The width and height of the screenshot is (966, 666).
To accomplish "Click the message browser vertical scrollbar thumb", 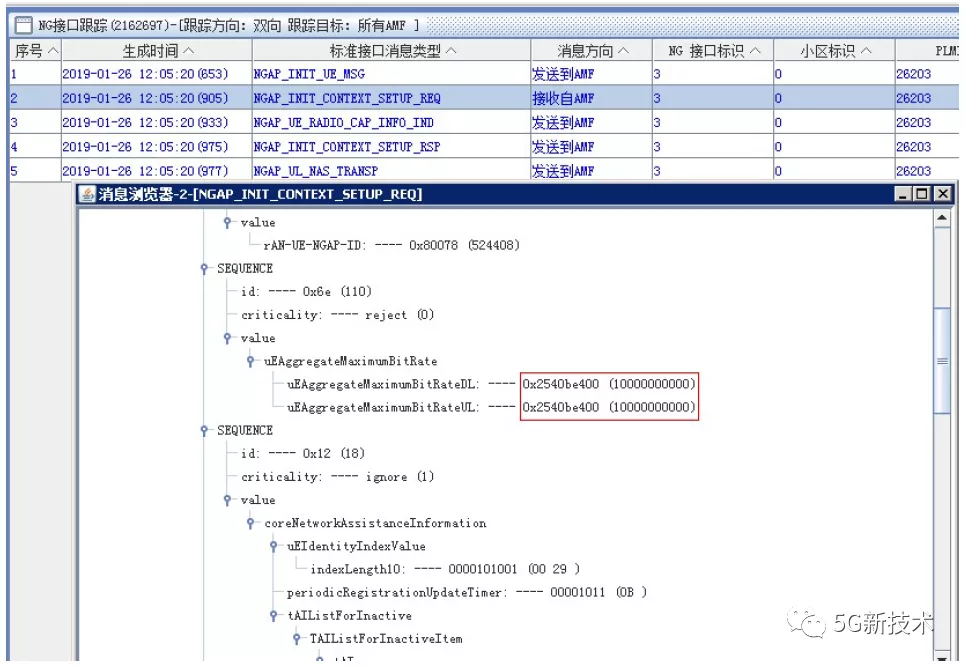I will 942,360.
